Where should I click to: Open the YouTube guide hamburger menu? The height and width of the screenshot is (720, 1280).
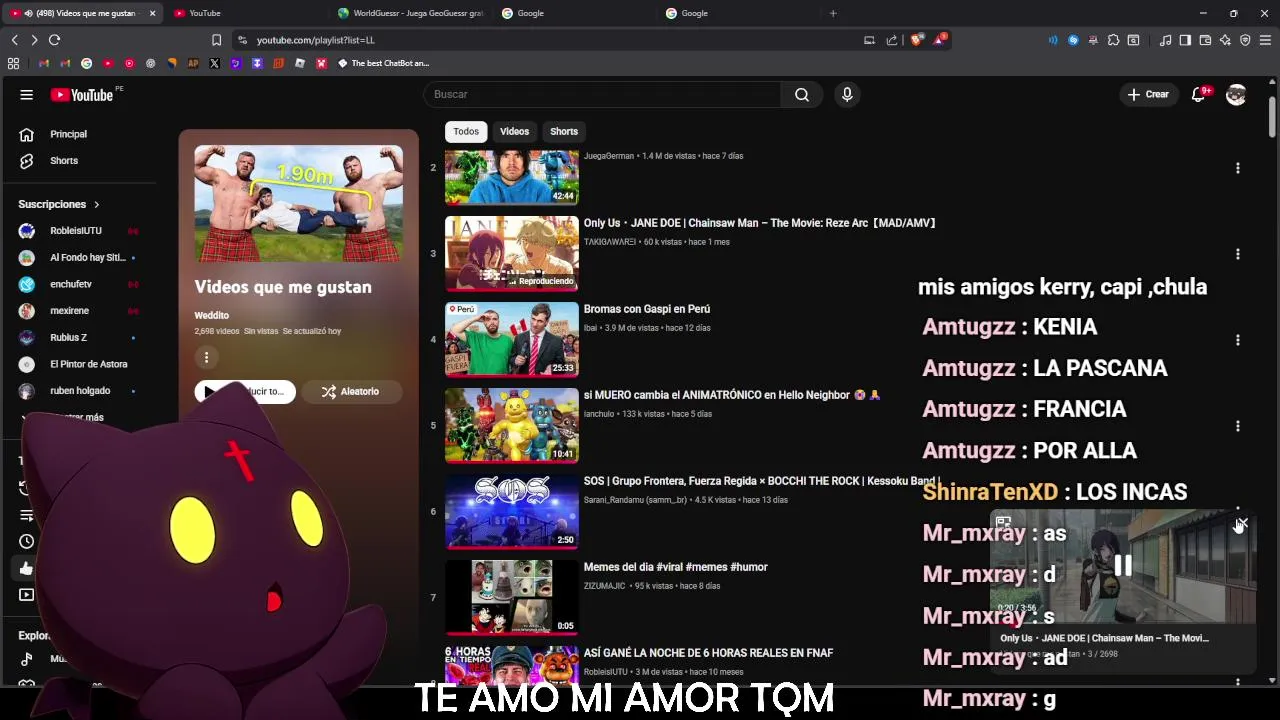pos(27,95)
